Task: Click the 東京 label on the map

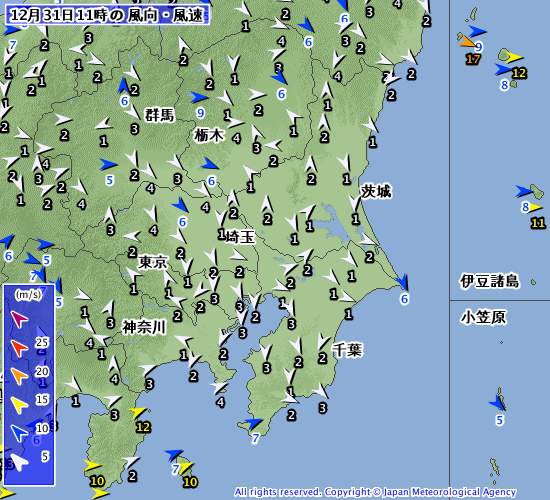Action: coord(153,262)
